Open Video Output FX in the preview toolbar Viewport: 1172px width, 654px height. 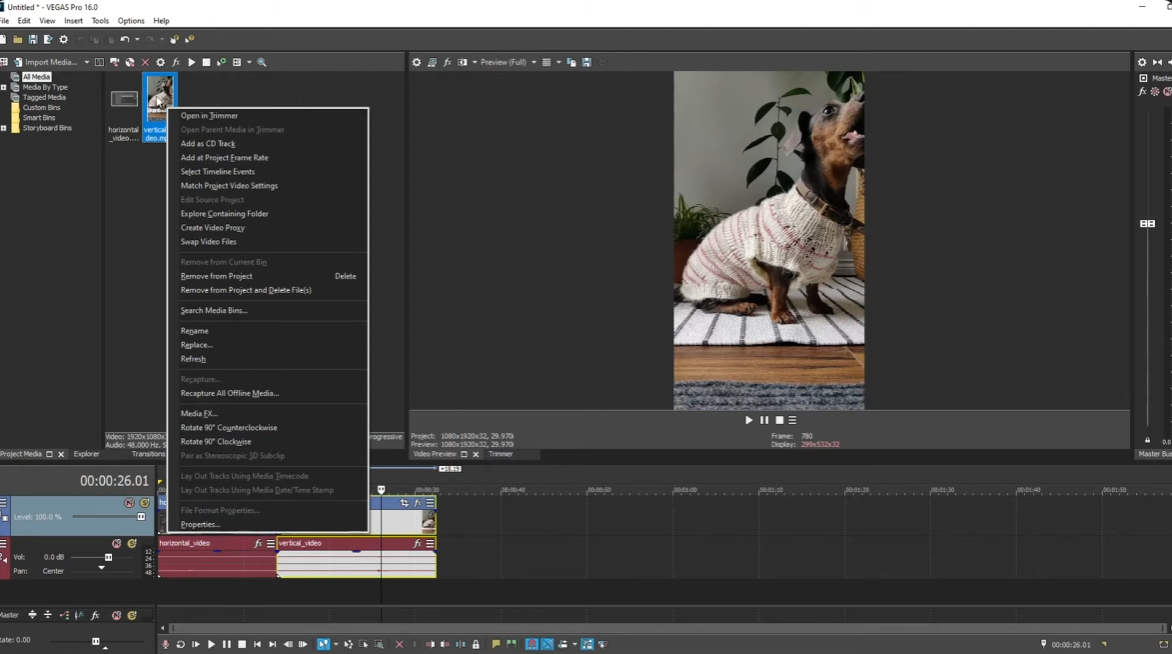click(x=447, y=62)
